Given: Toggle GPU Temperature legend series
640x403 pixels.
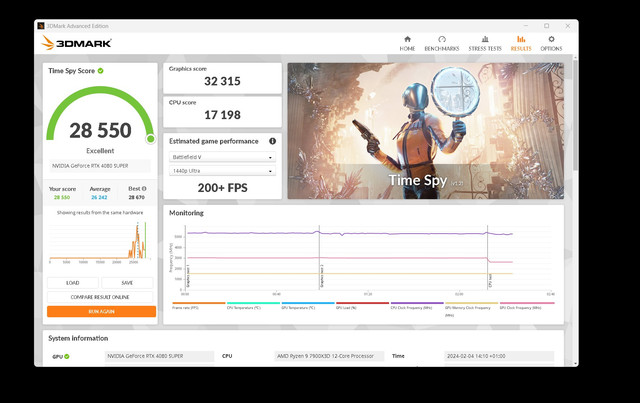Looking at the screenshot, I should [x=308, y=305].
